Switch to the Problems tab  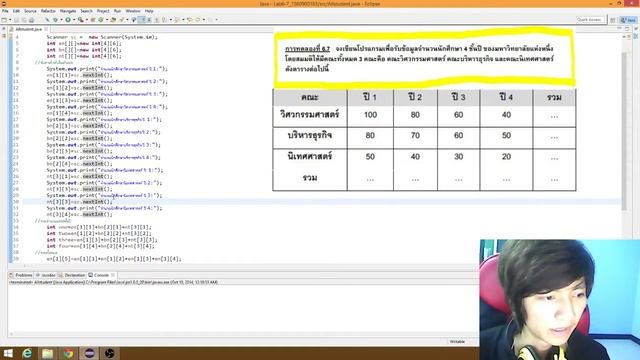[x=21, y=275]
